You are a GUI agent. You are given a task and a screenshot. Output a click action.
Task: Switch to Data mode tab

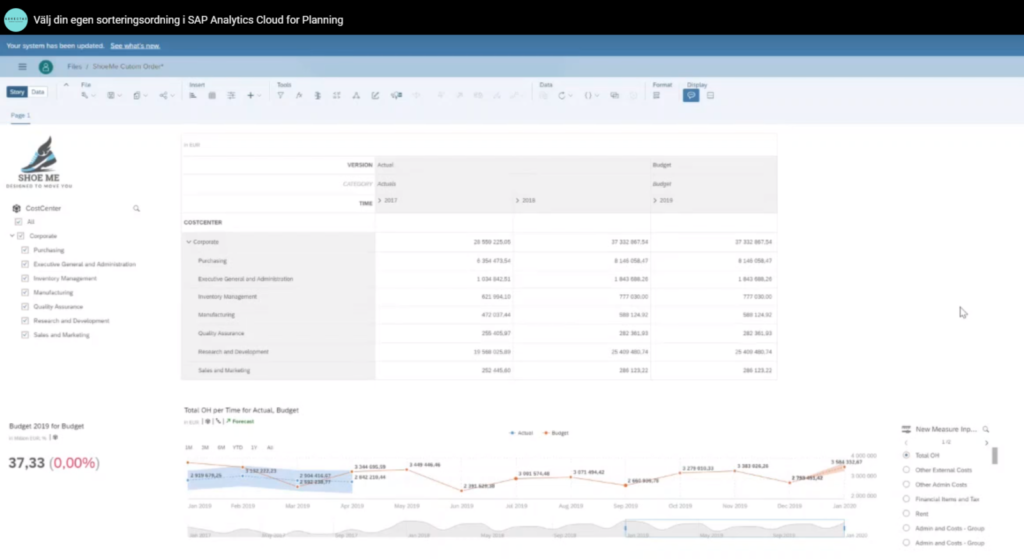[38, 92]
